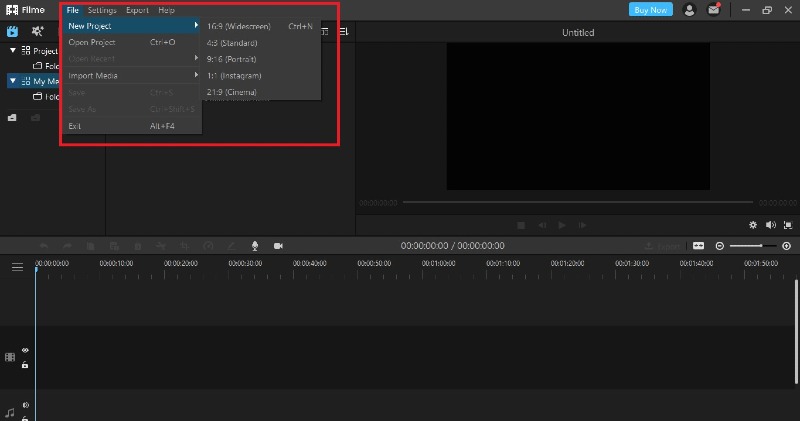The width and height of the screenshot is (800, 421).
Task: Open the Help menu
Action: pos(166,10)
